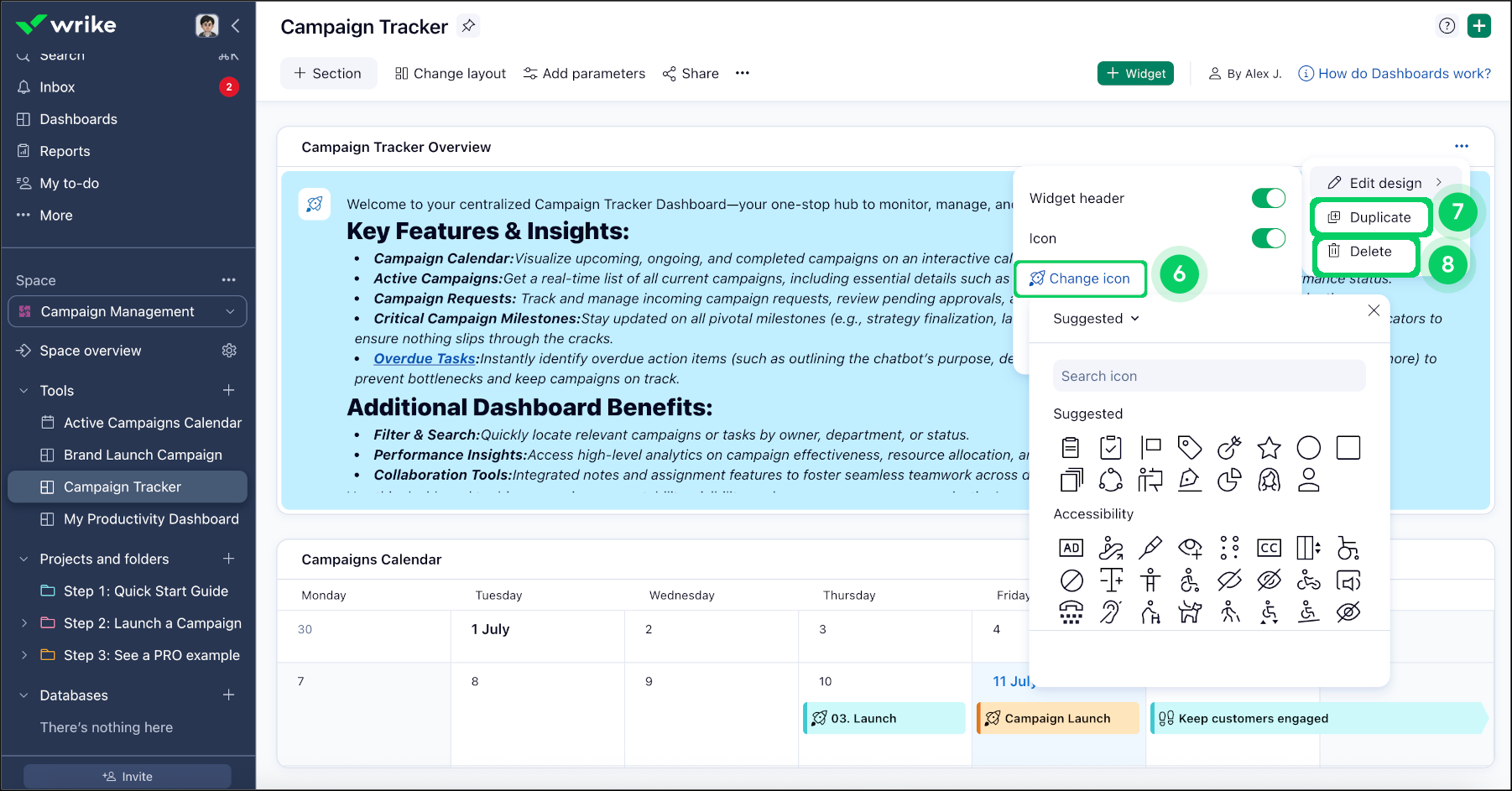Screen dimensions: 1512x791
Task: Collapse the Tools section
Action: coord(24,391)
